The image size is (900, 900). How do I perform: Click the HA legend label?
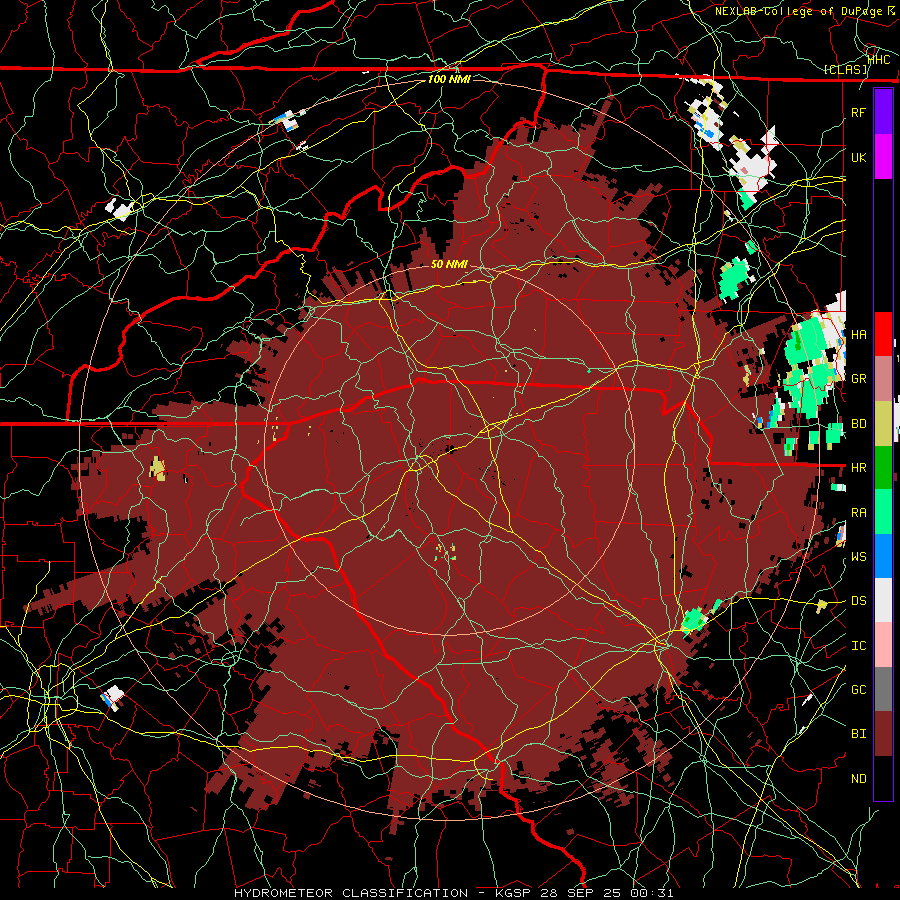click(858, 334)
